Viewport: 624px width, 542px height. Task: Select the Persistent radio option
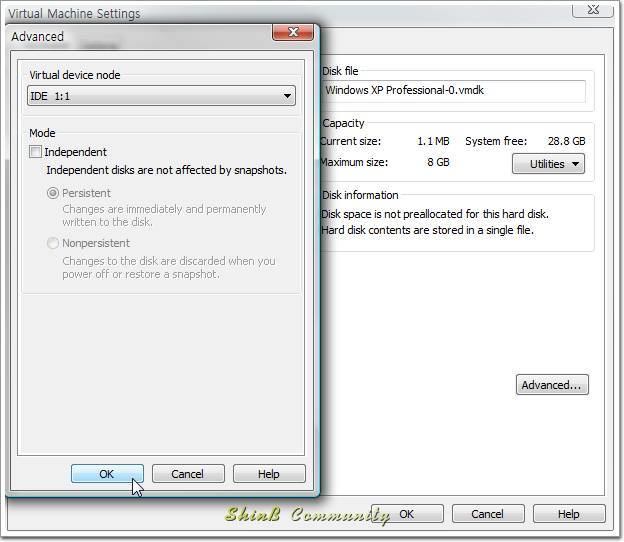coord(53,193)
